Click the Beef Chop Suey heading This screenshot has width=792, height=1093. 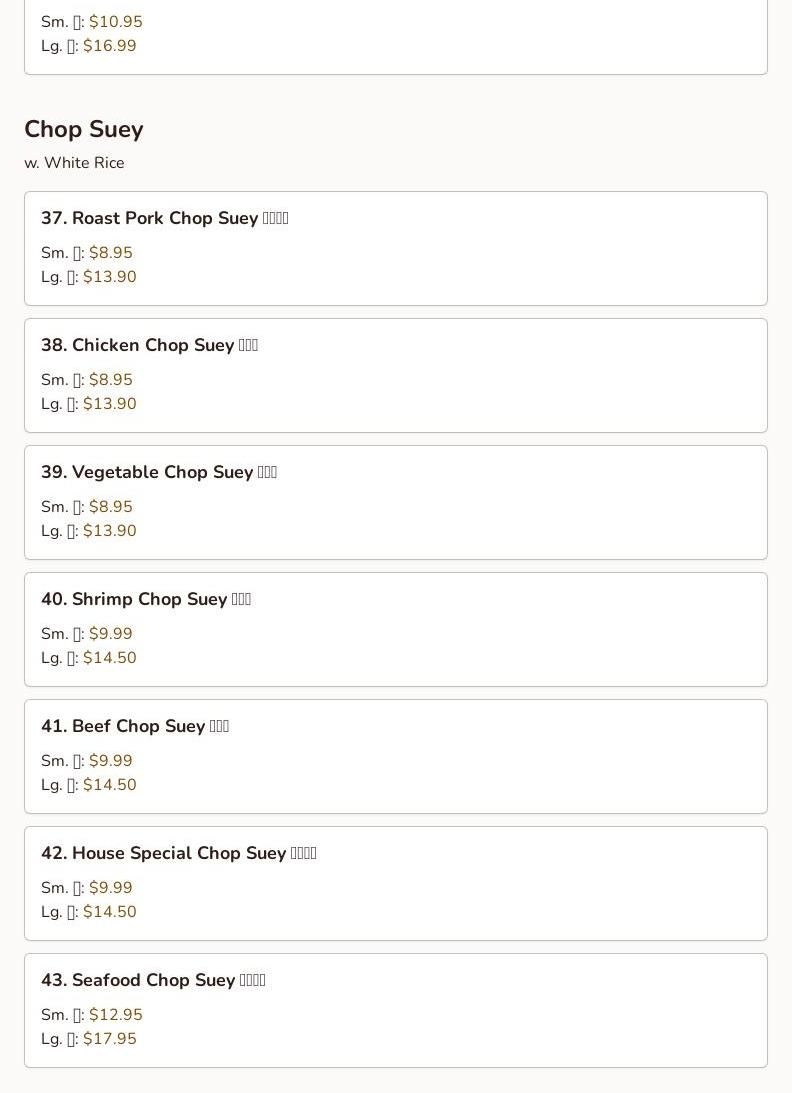coord(135,726)
